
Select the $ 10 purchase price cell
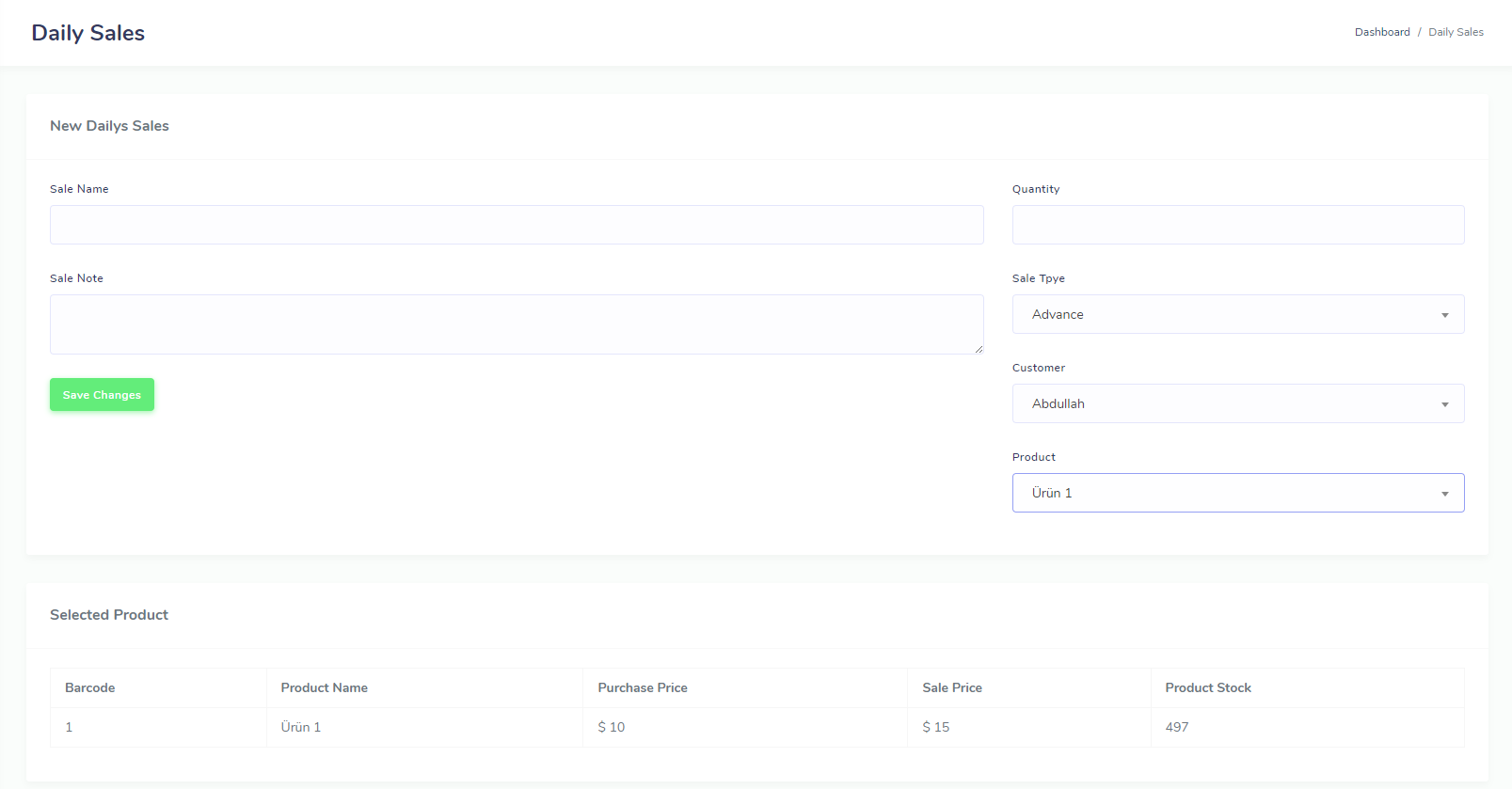click(x=612, y=727)
